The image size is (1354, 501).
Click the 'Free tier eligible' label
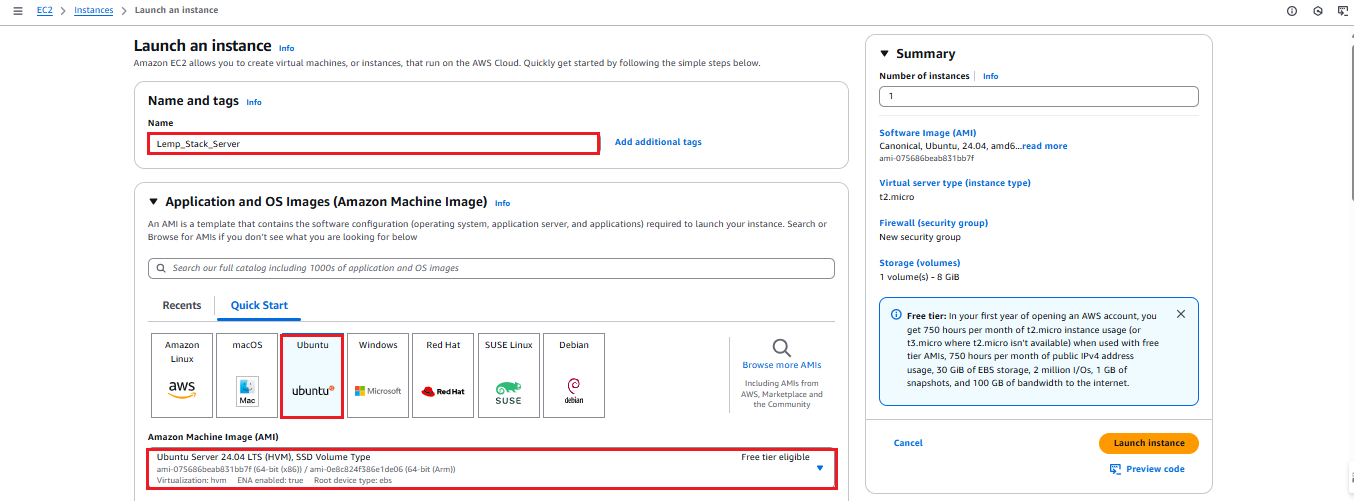coord(775,457)
